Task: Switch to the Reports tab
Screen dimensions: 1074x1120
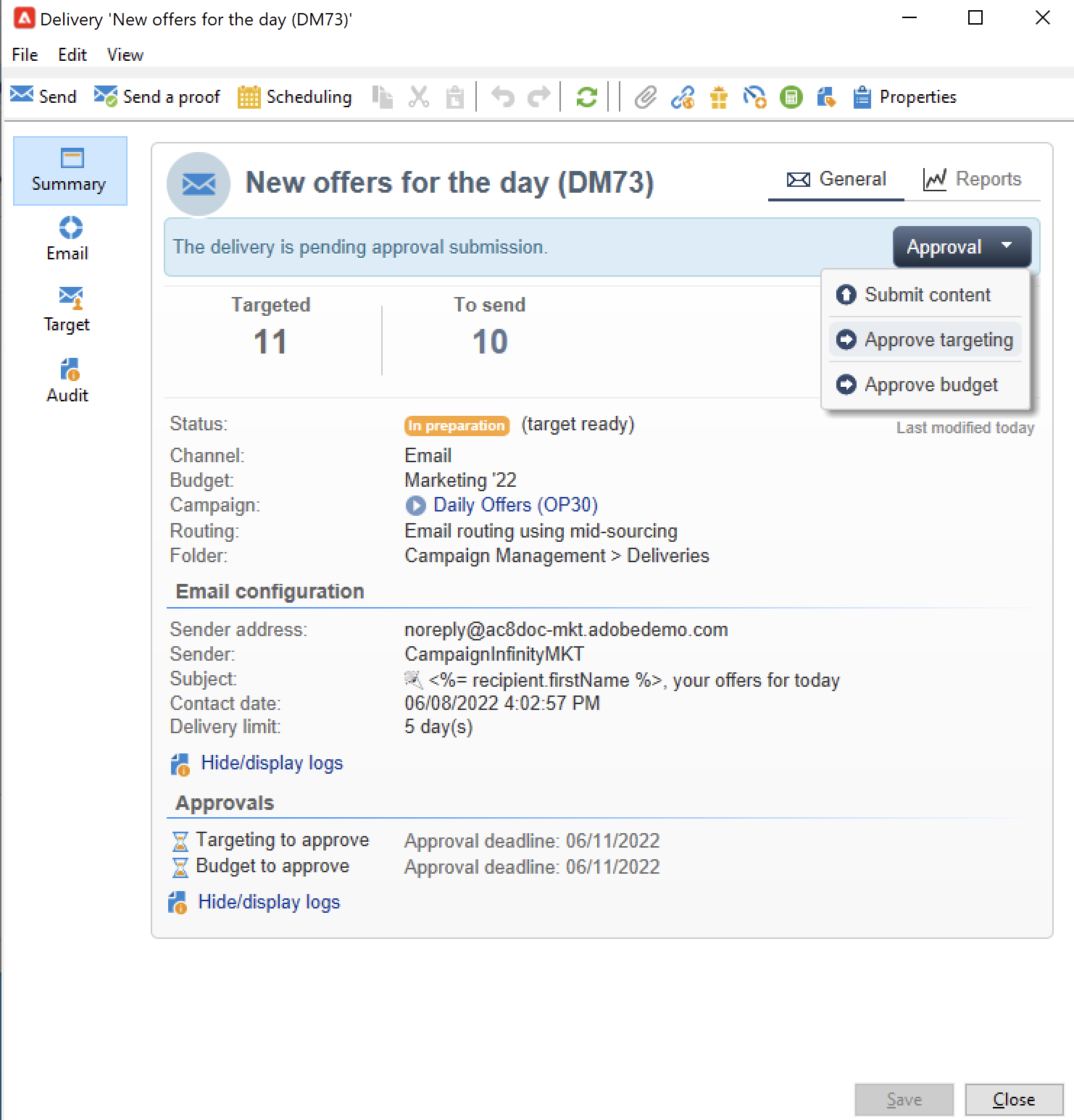Action: pos(973,179)
